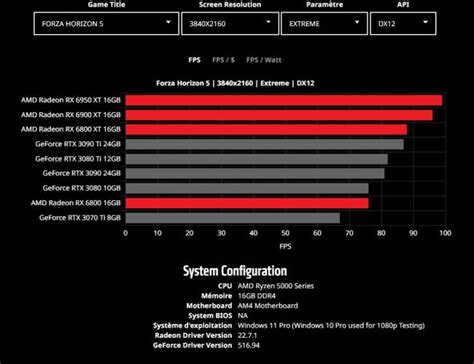The image size is (474, 364).
Task: Click the label 'GeForce RTX 3070 Ti 8GB'
Action: point(80,218)
